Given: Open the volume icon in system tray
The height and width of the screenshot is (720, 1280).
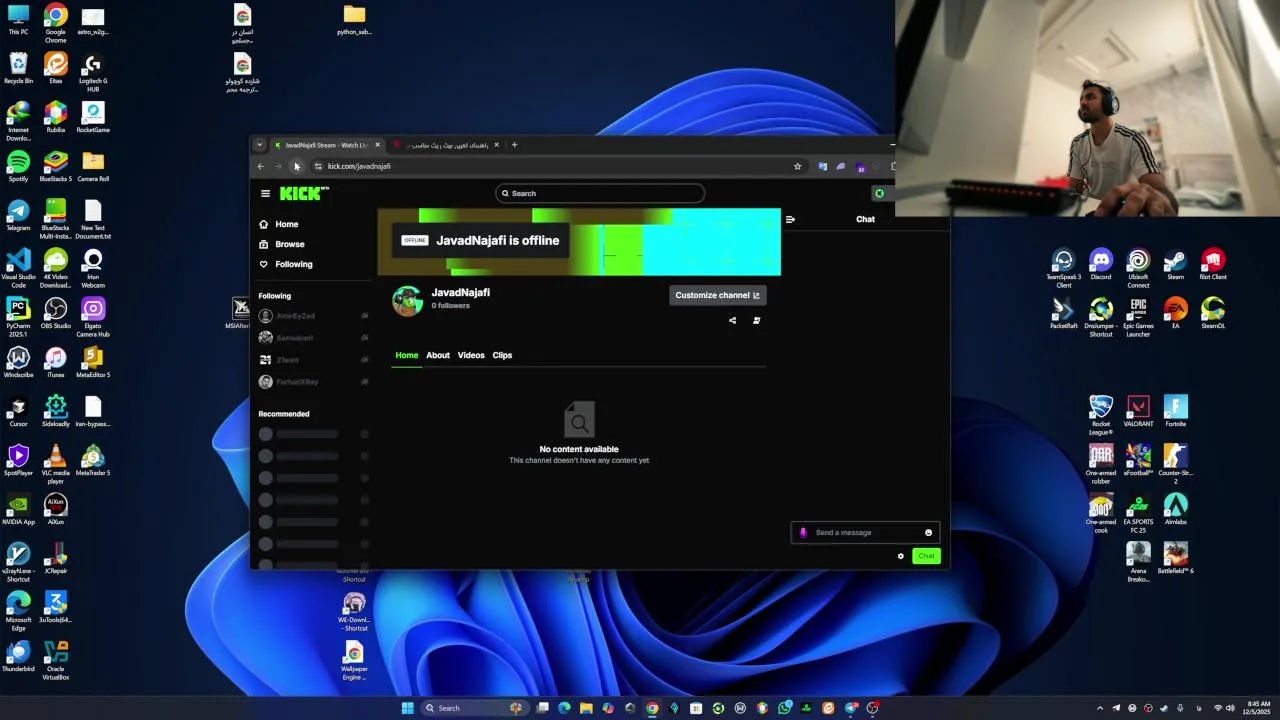Looking at the screenshot, I should point(1230,708).
